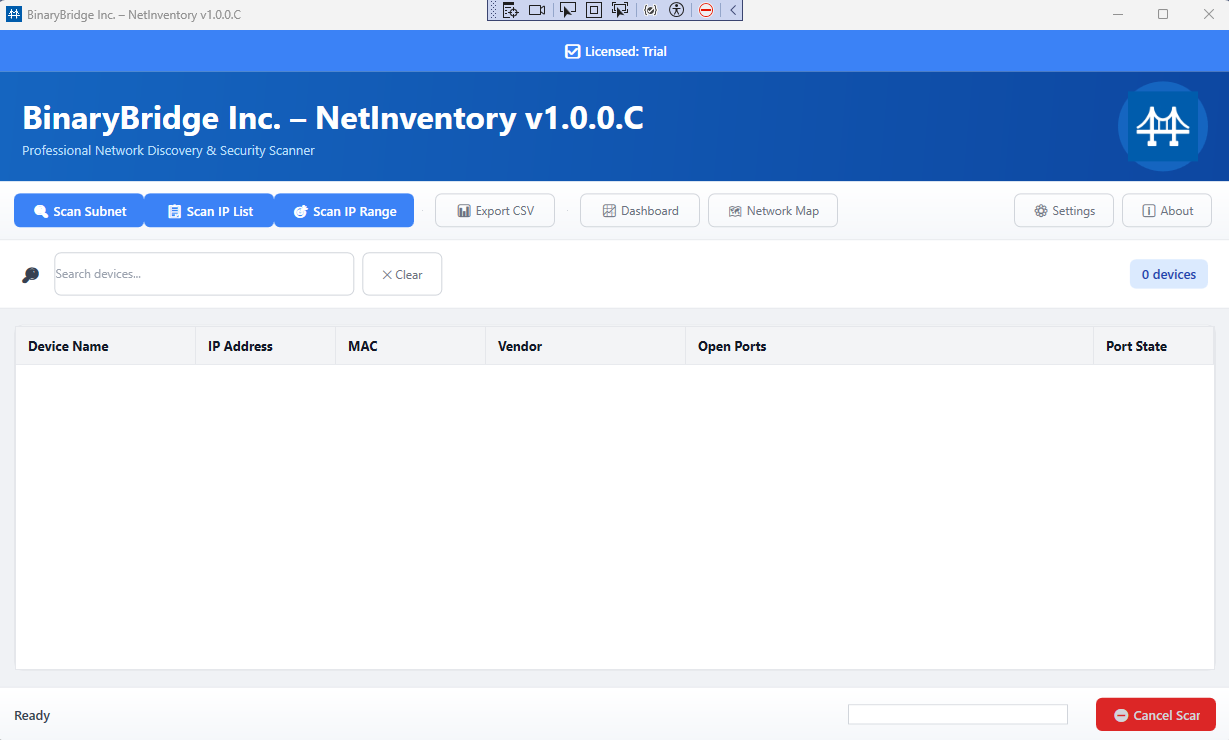This screenshot has height=740, width=1229.
Task: Click the scan progress bar in the status bar
Action: (x=958, y=714)
